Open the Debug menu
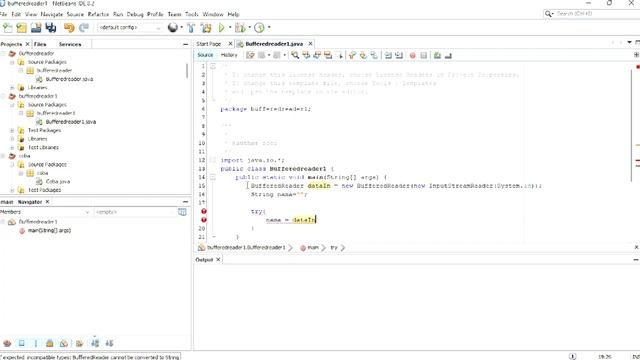The image size is (640, 360). 135,14
